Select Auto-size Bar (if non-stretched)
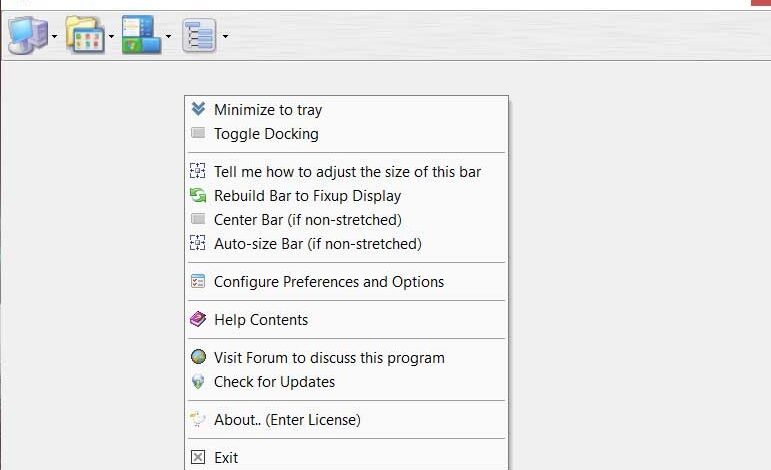Image resolution: width=771 pixels, height=470 pixels. point(317,244)
